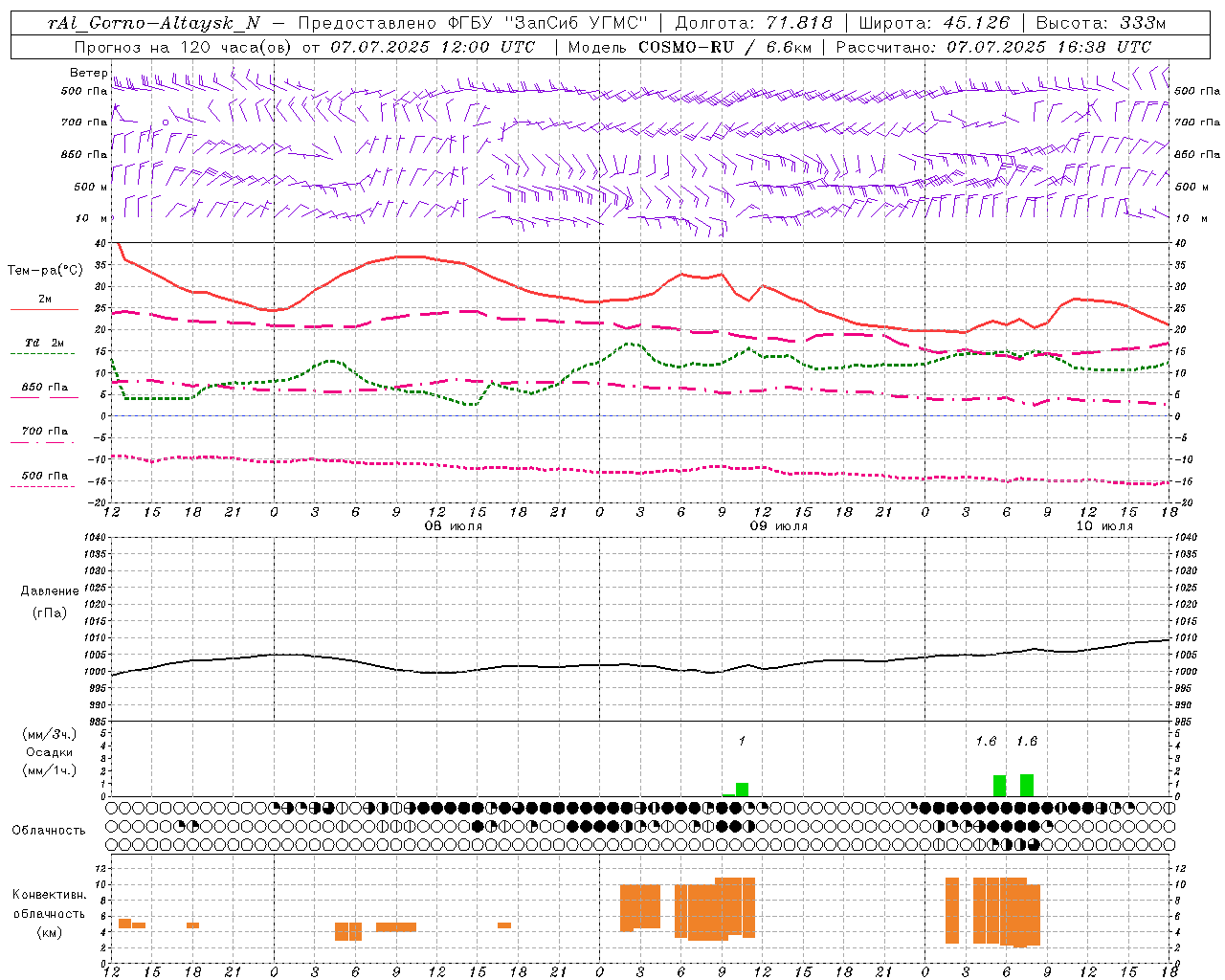
Task: Click the '850 гПа' temperature legend entry
Action: (x=45, y=388)
